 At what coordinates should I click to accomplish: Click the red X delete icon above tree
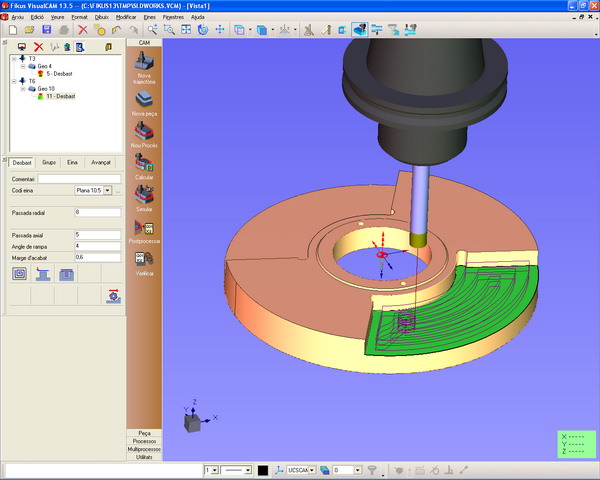pos(38,46)
